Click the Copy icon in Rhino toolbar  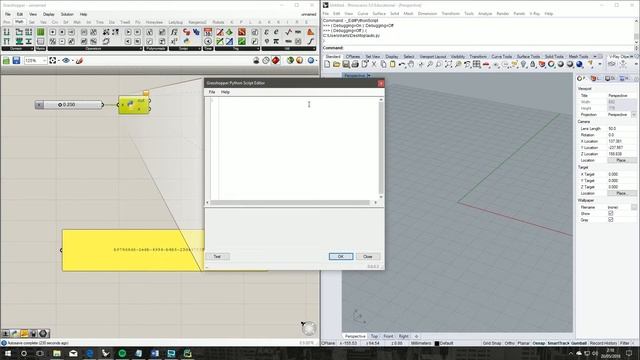383,64
